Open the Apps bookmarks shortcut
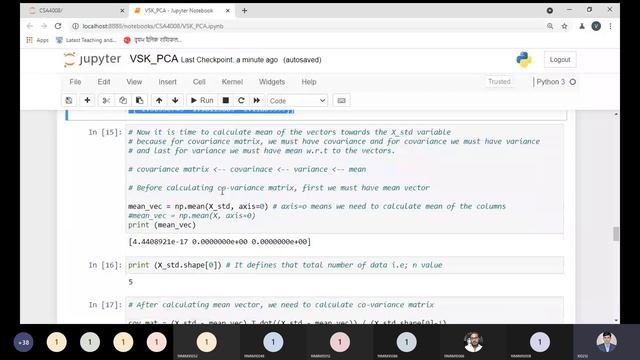 point(38,40)
